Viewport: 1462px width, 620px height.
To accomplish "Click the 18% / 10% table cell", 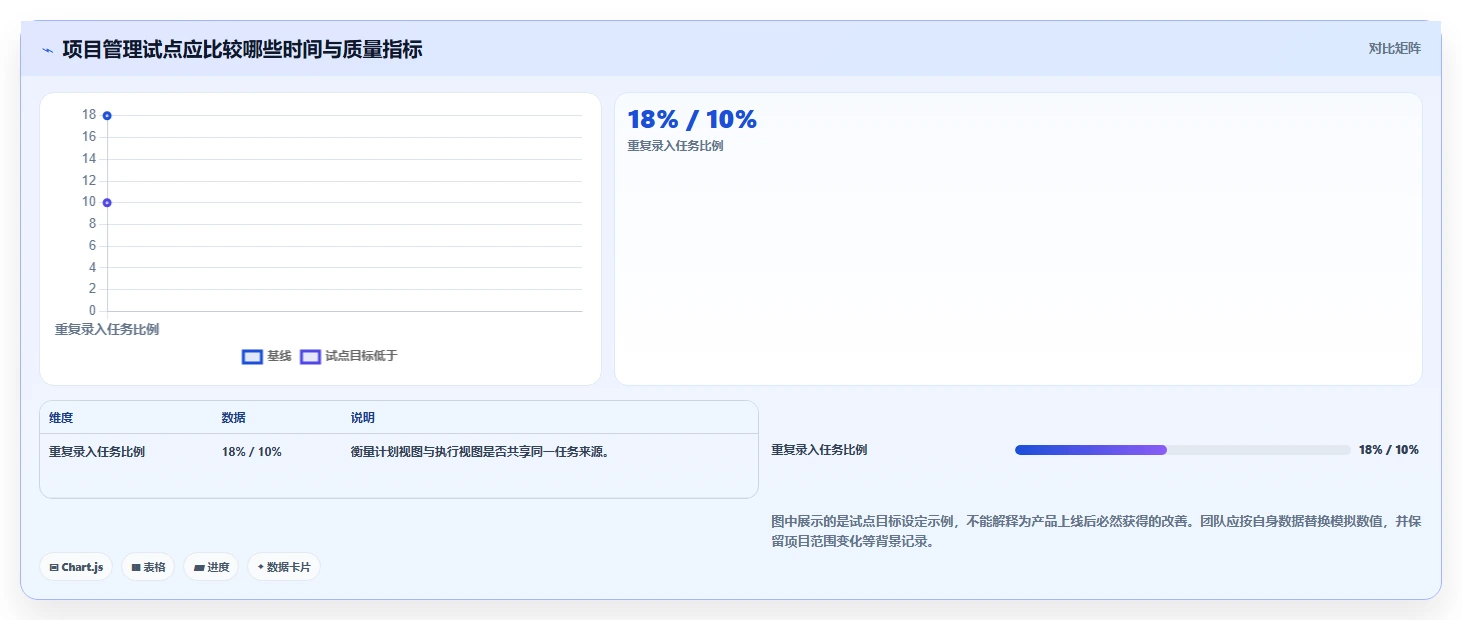I will [252, 452].
